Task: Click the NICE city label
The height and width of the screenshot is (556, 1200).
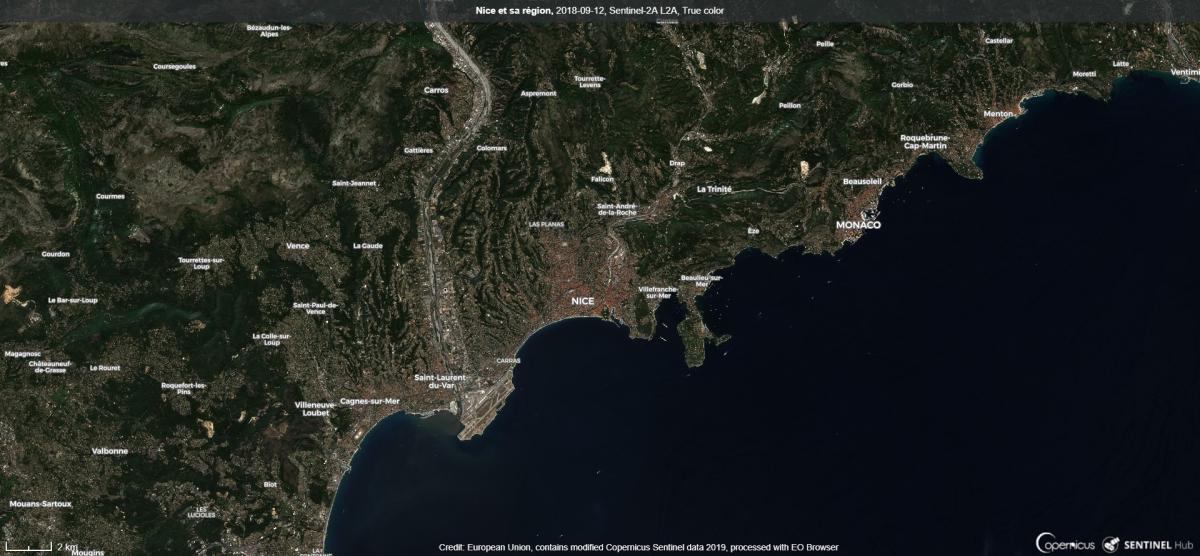Action: pos(583,300)
